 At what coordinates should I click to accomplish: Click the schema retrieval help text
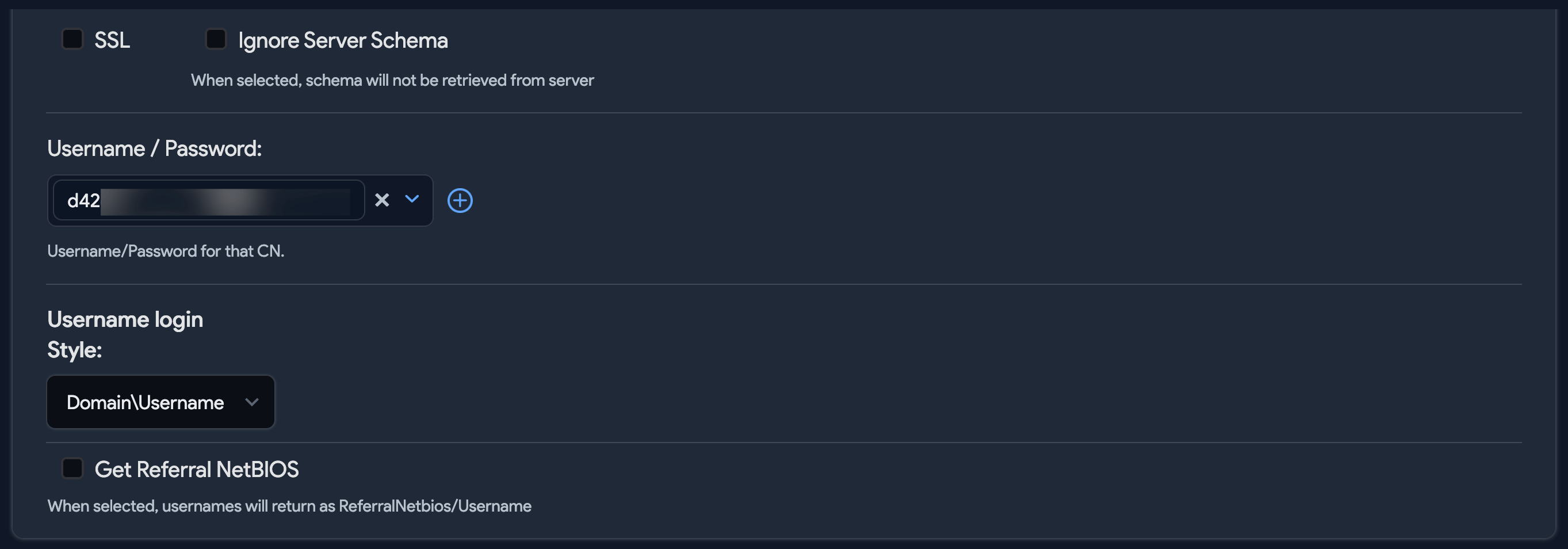392,81
